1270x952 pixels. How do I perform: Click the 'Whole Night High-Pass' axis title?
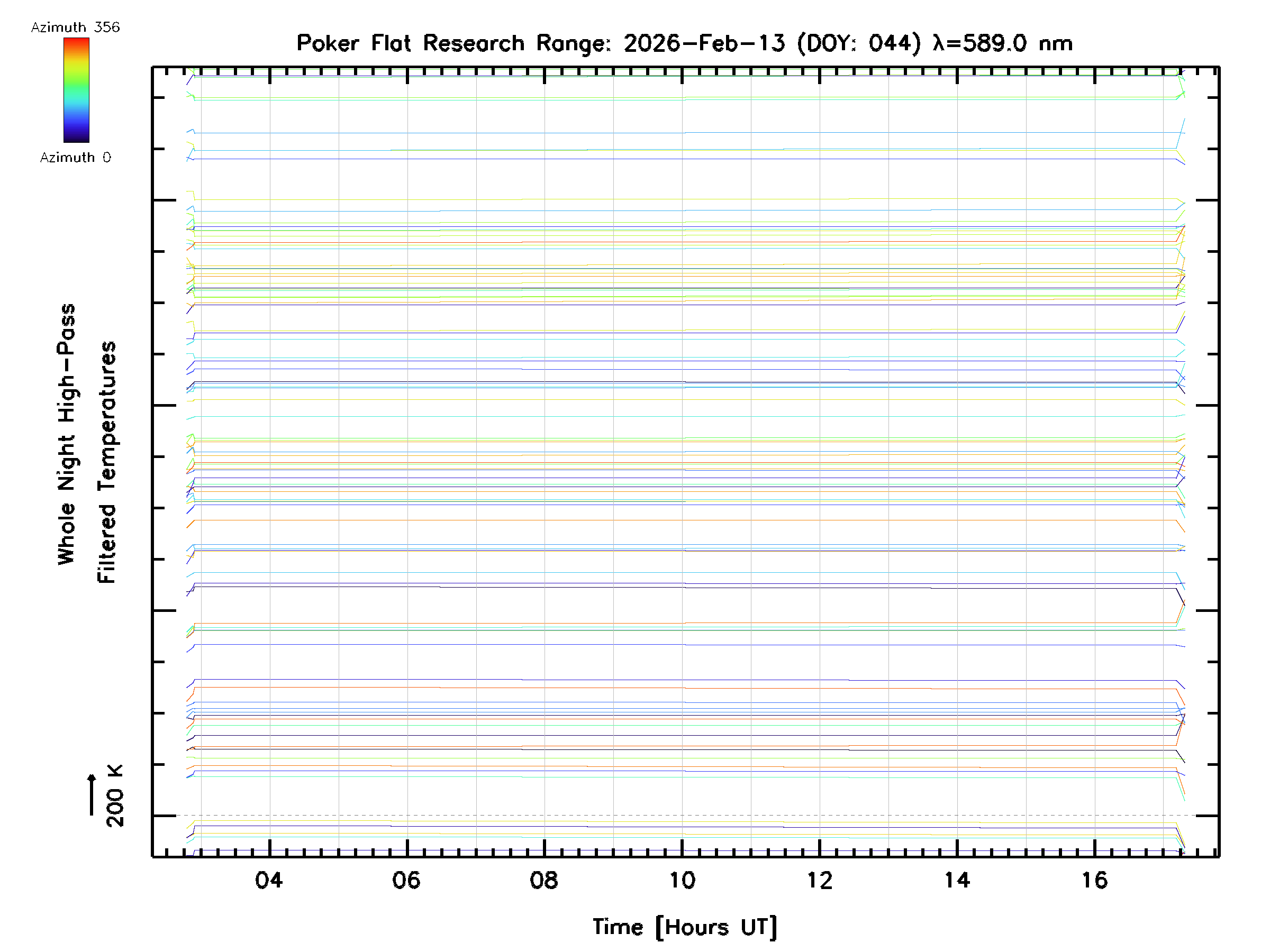point(67,434)
